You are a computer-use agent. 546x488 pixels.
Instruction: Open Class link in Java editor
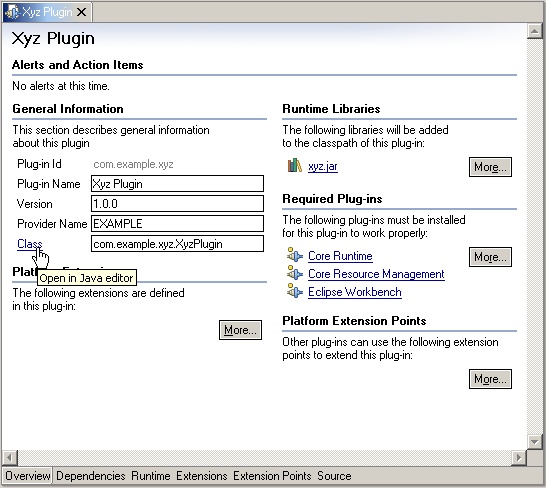29,244
